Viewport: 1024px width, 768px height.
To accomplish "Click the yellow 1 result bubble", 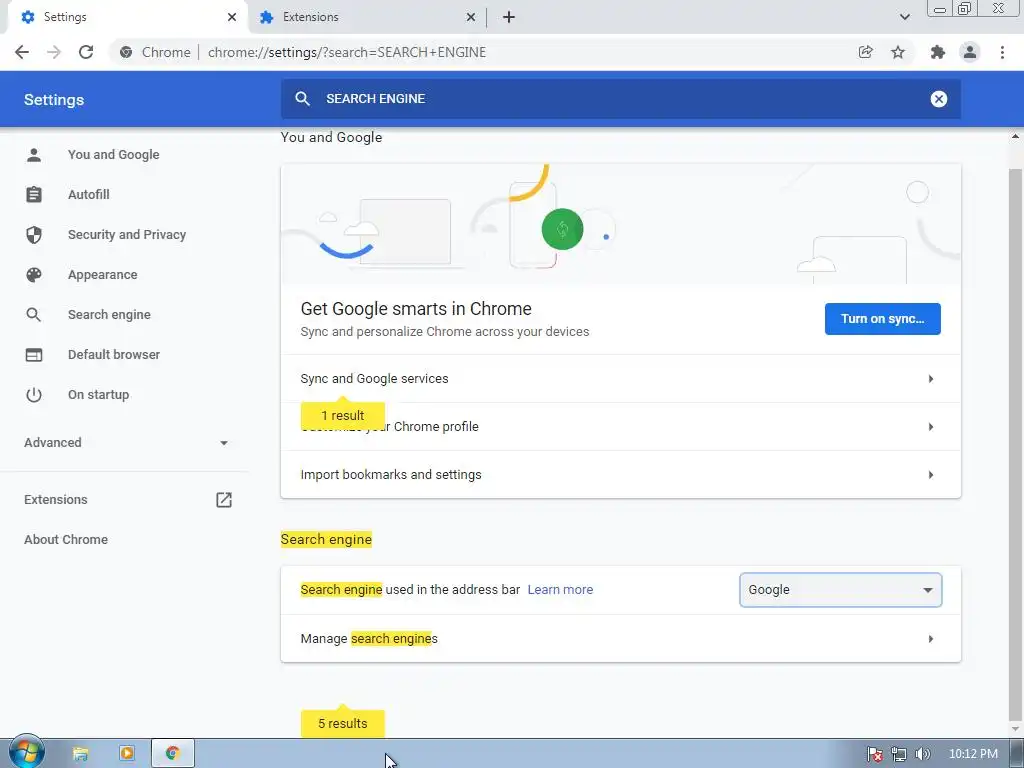I will click(x=343, y=415).
